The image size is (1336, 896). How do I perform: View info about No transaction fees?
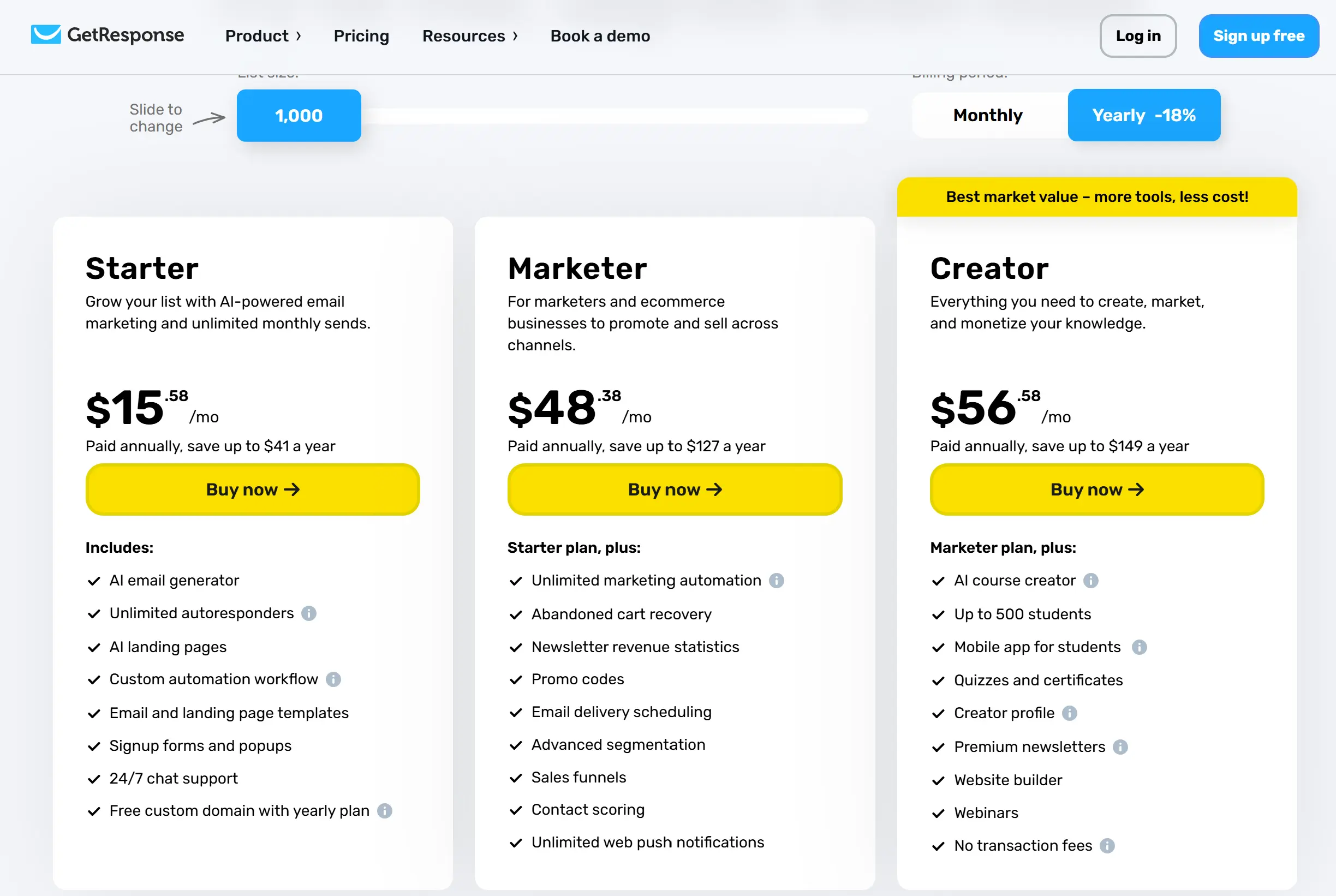1108,846
